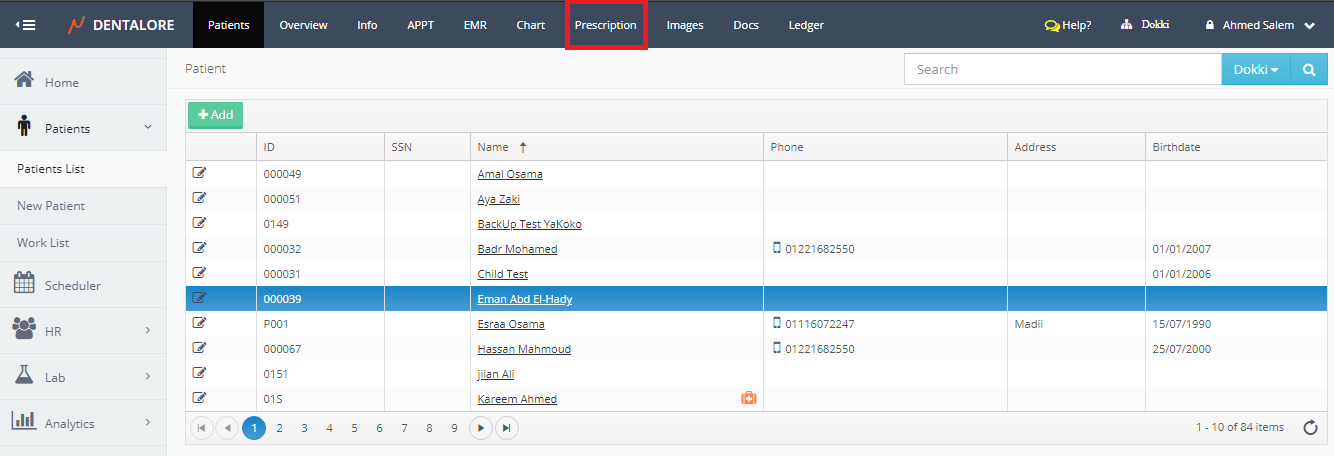Sort the grid by Name column header
Screen dimensions: 1334x456
[x=493, y=147]
